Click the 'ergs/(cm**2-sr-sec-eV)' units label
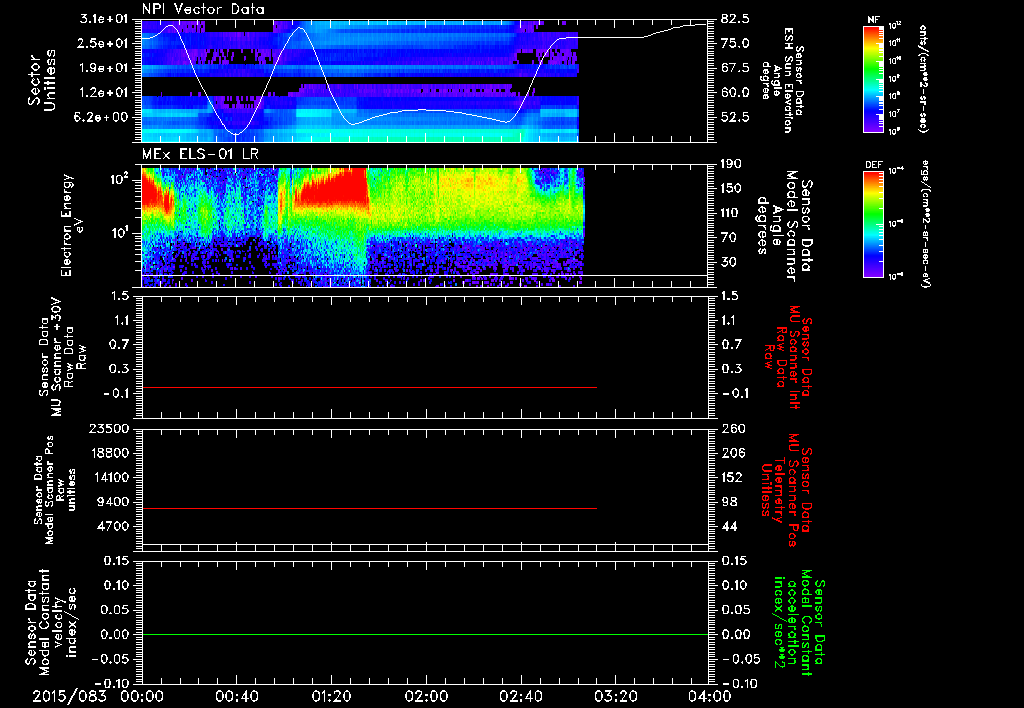This screenshot has width=1024, height=708. (x=926, y=223)
